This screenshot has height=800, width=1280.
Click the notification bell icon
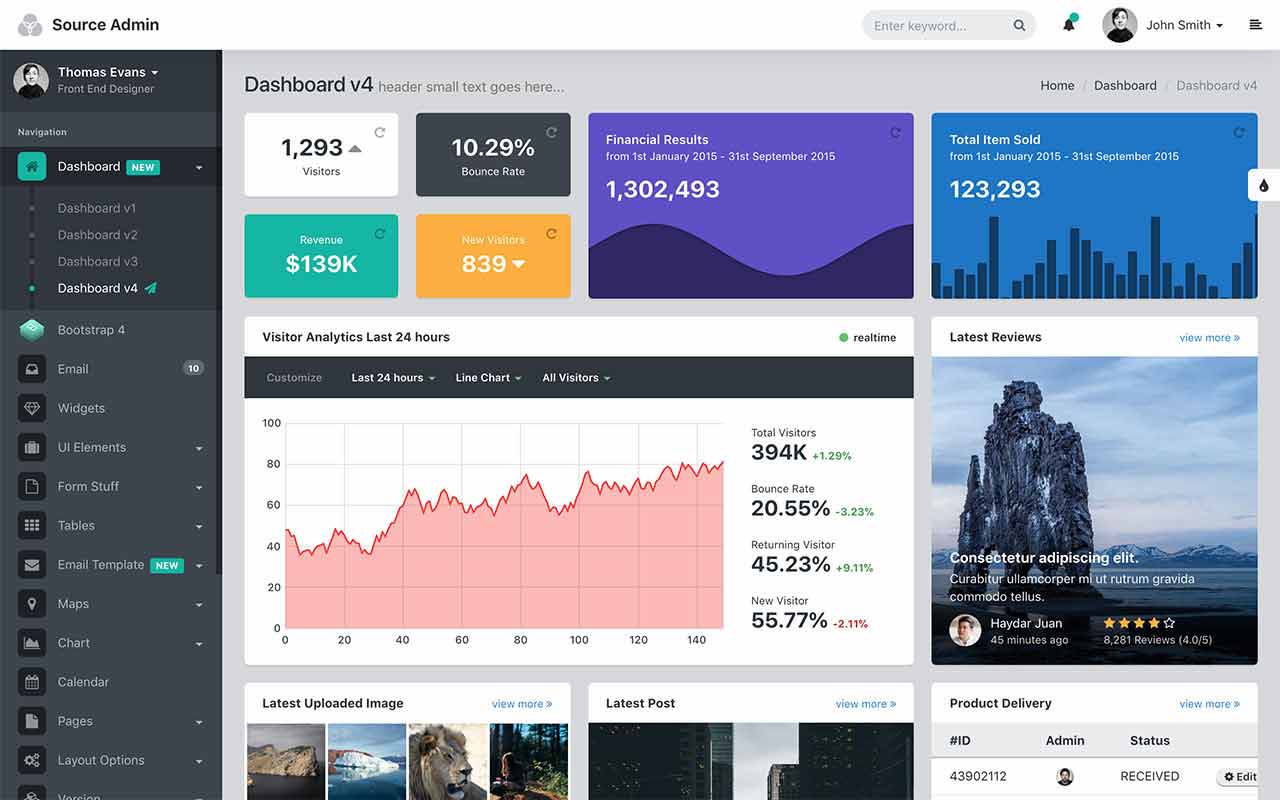click(1069, 25)
